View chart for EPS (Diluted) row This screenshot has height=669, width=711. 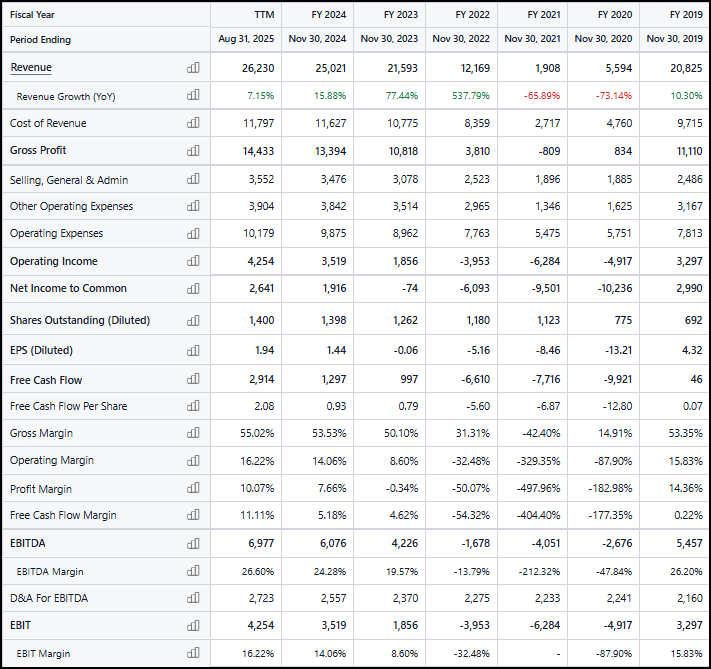(x=193, y=351)
